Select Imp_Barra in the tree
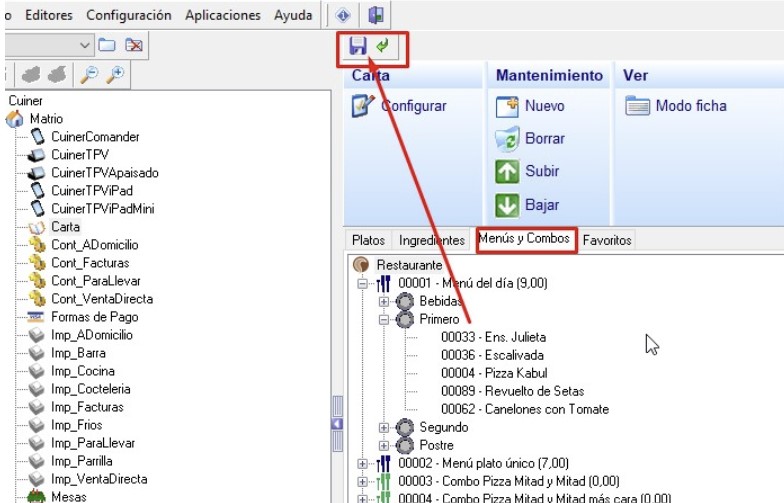 (78, 353)
